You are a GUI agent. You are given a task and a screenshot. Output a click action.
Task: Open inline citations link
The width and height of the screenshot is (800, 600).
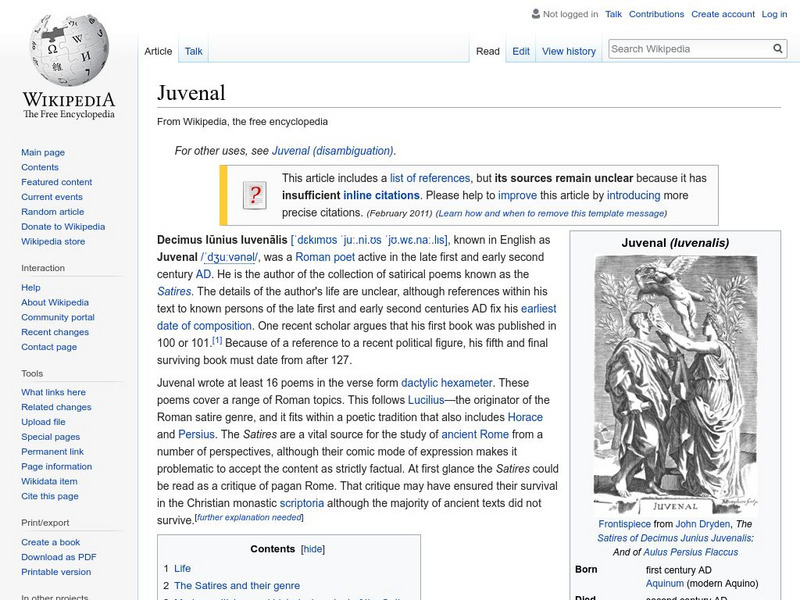tap(381, 195)
